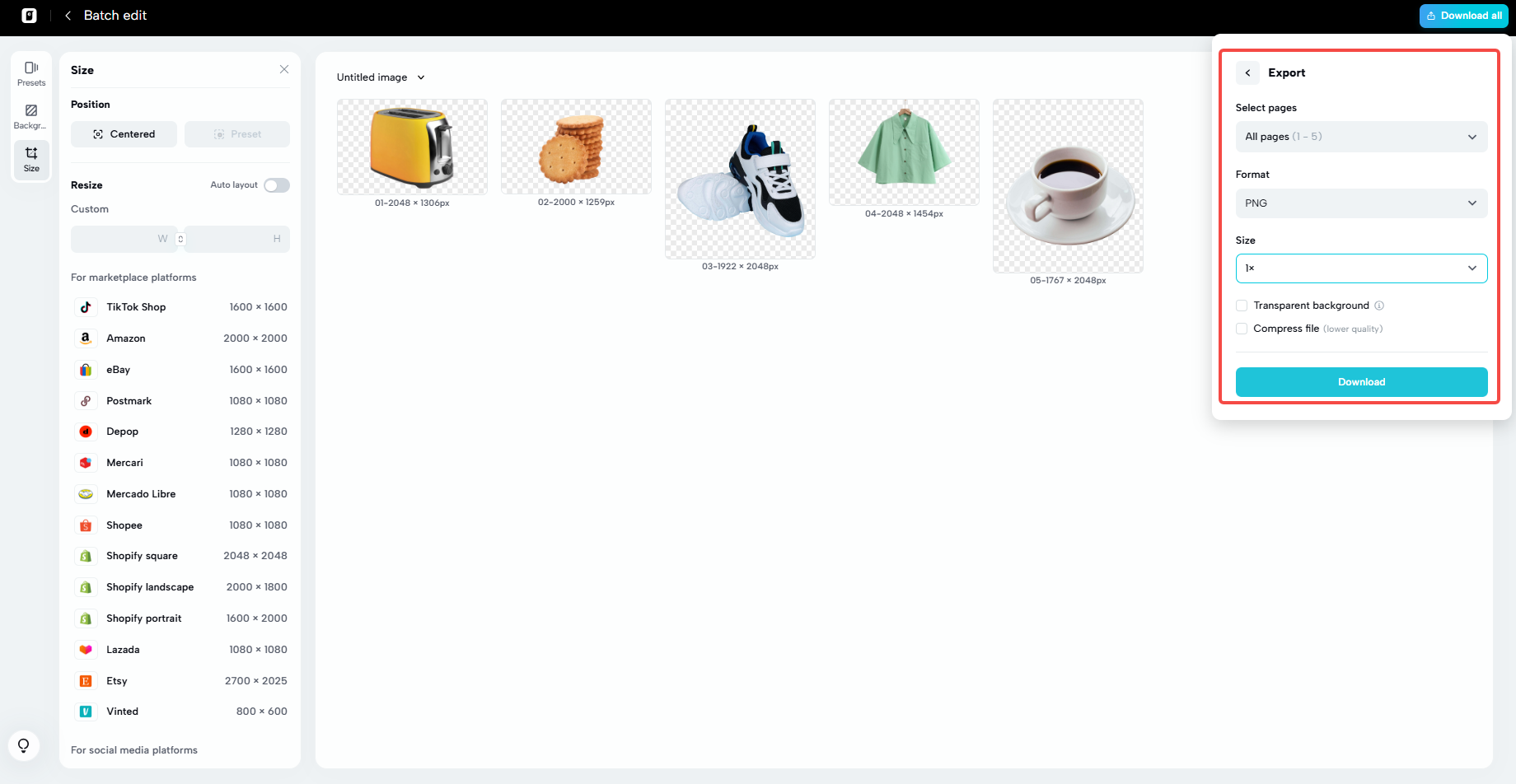The image size is (1516, 784).
Task: Open the Select pages dropdown
Action: [1361, 137]
